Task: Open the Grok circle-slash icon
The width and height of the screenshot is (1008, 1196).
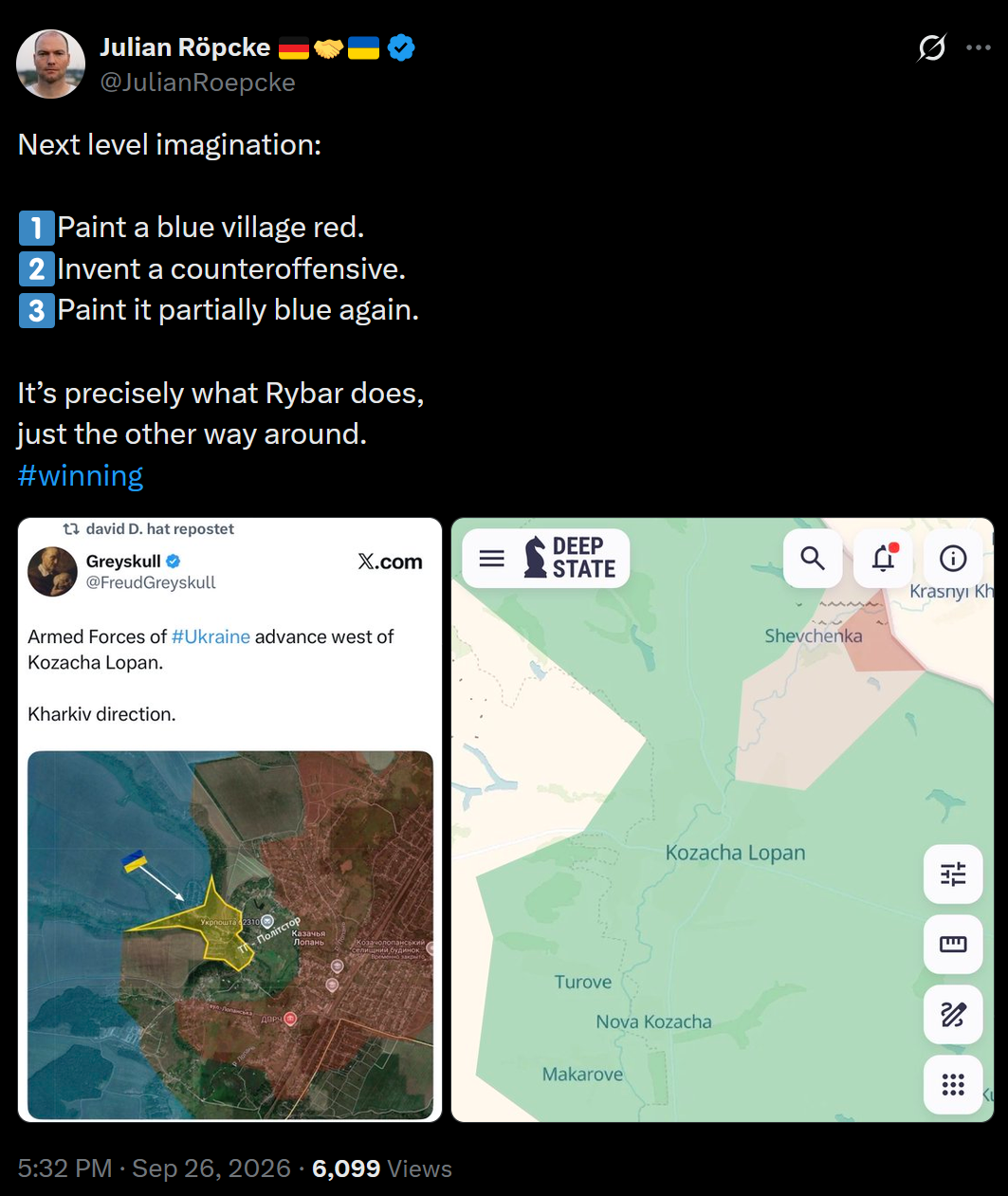Action: click(x=932, y=47)
